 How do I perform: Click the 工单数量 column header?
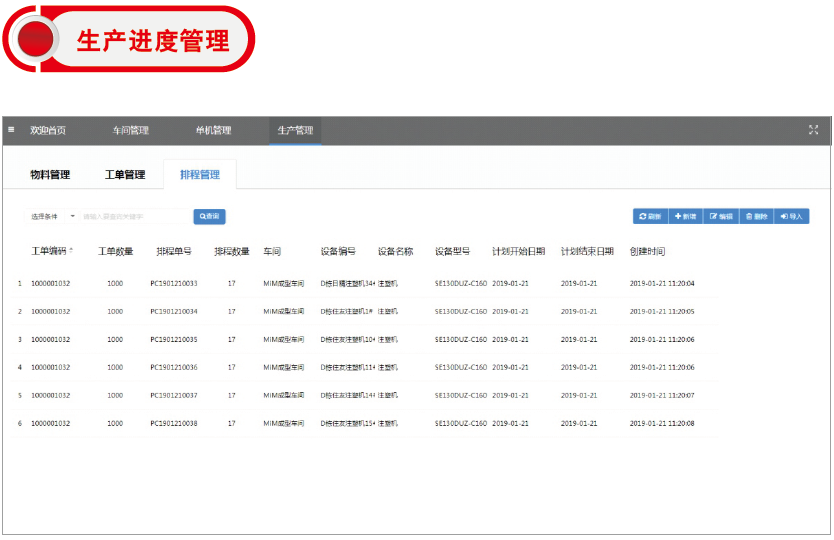pyautogui.click(x=115, y=251)
